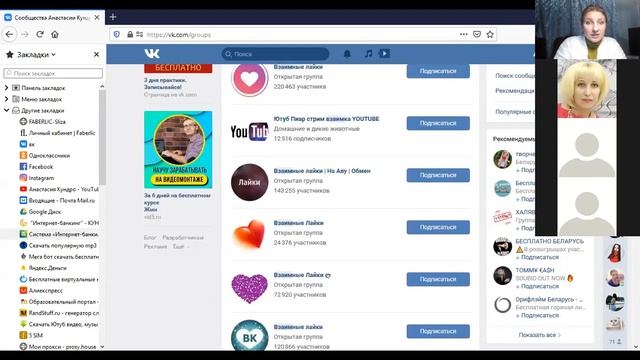Open VK music note icon
This screenshot has width=640, height=360.
(x=368, y=53)
